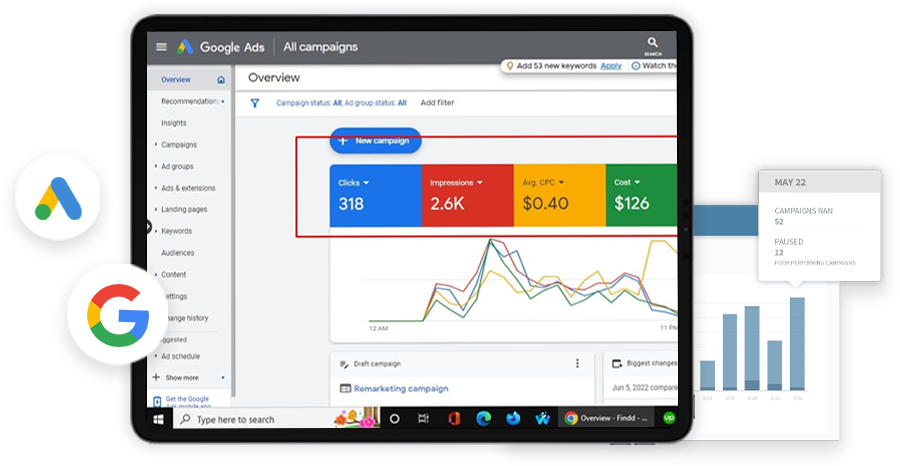Expand Ad groups in the sidebar
The width and height of the screenshot is (900, 466).
tap(176, 166)
